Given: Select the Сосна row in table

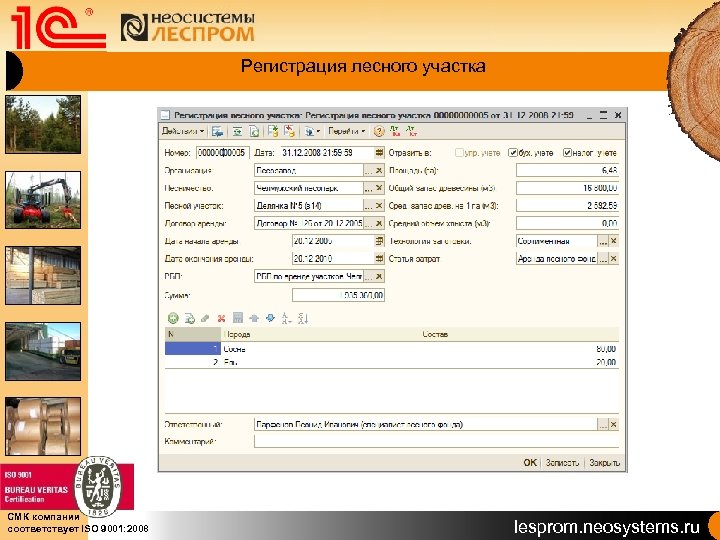Looking at the screenshot, I should [392, 349].
